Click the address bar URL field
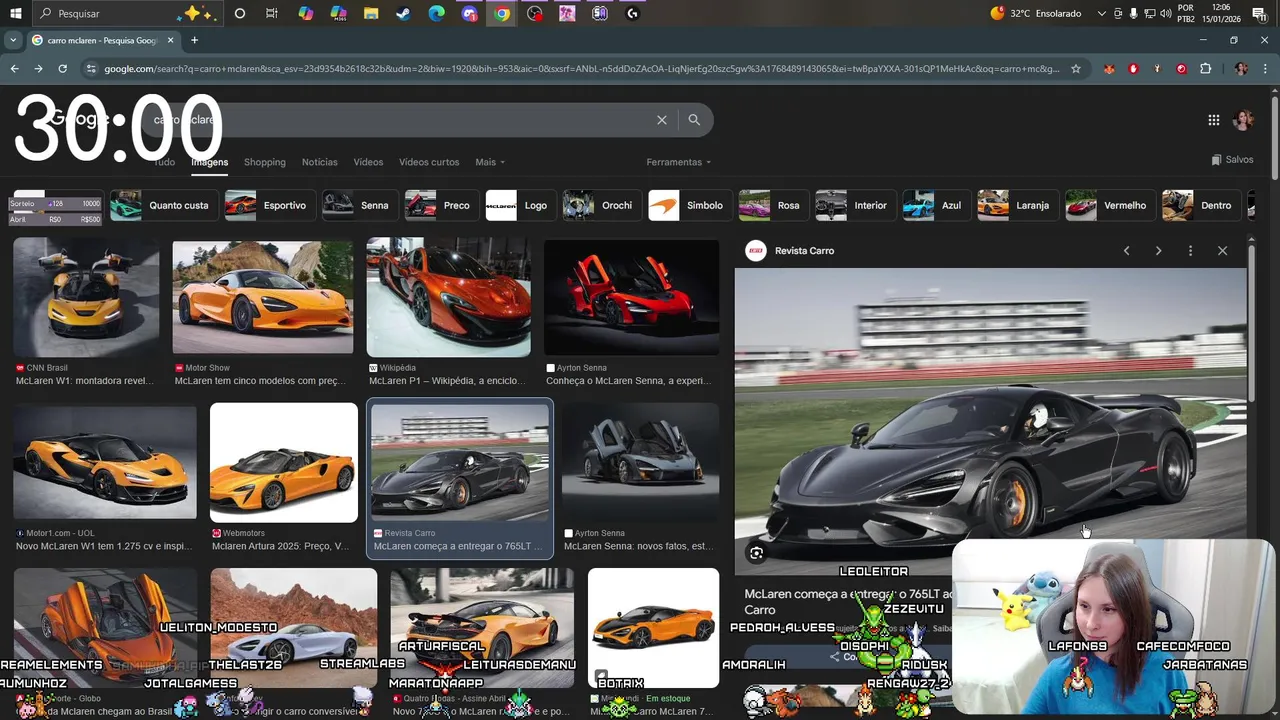Viewport: 1280px width, 720px height. 580,69
